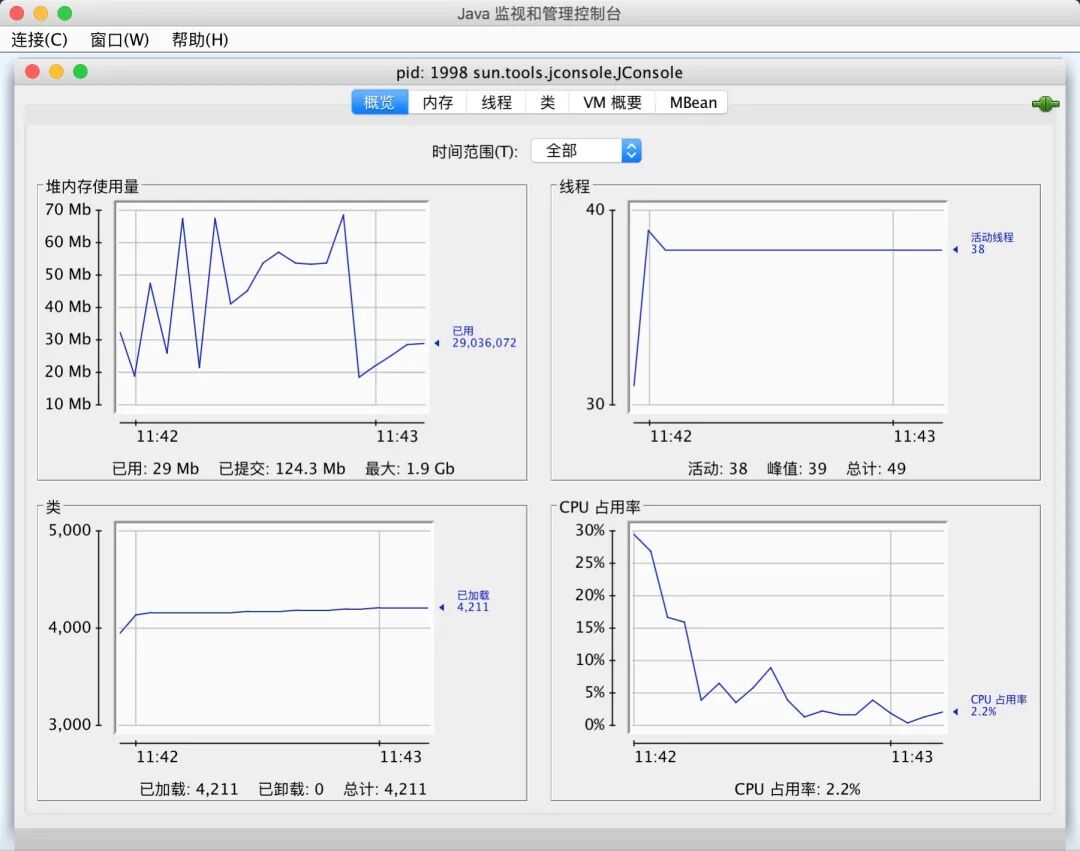Image resolution: width=1080 pixels, height=851 pixels.
Task: Open the 类 classes tab
Action: (x=547, y=103)
